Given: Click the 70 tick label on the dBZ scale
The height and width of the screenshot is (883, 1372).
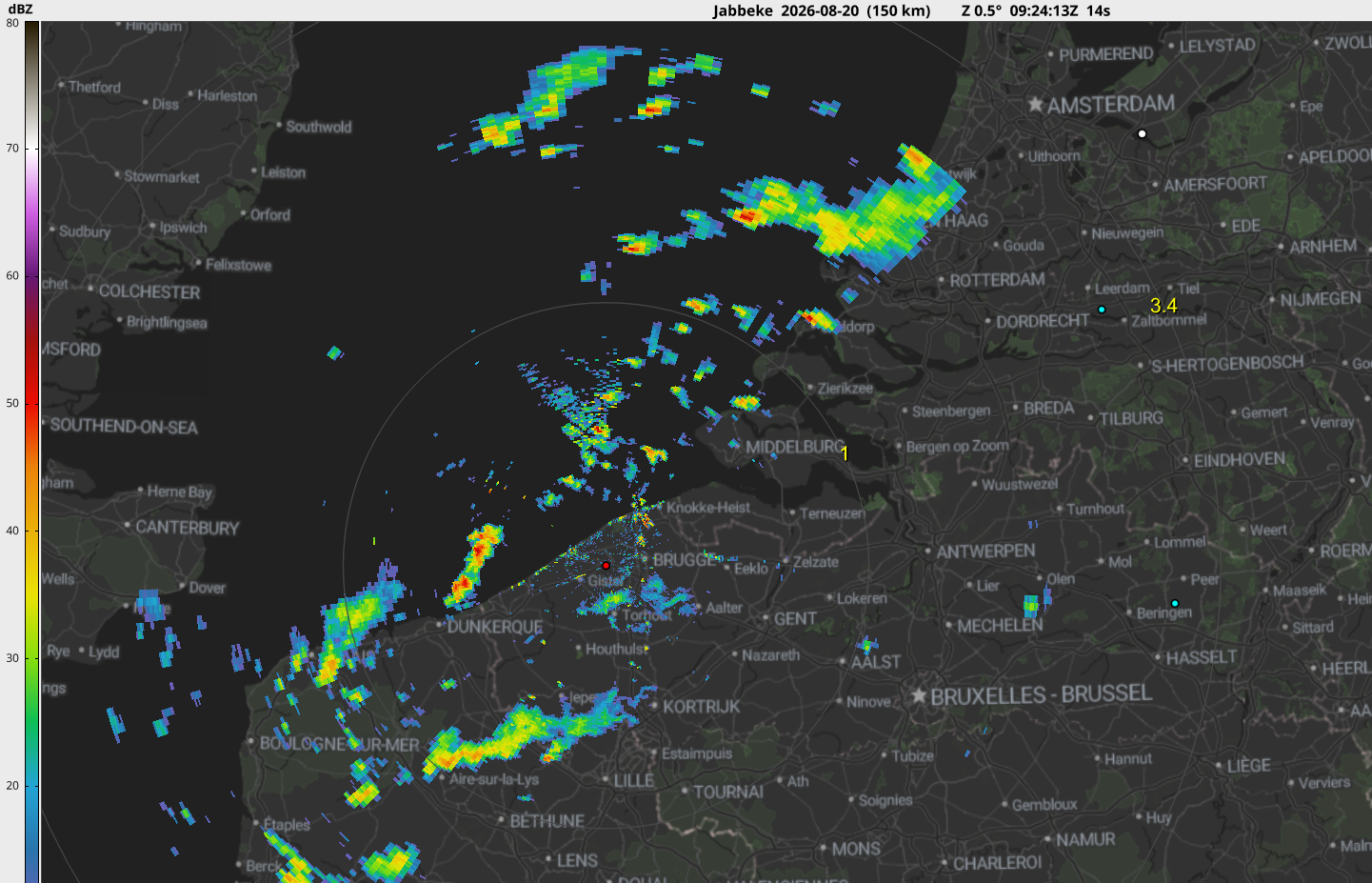Looking at the screenshot, I should 12,149.
